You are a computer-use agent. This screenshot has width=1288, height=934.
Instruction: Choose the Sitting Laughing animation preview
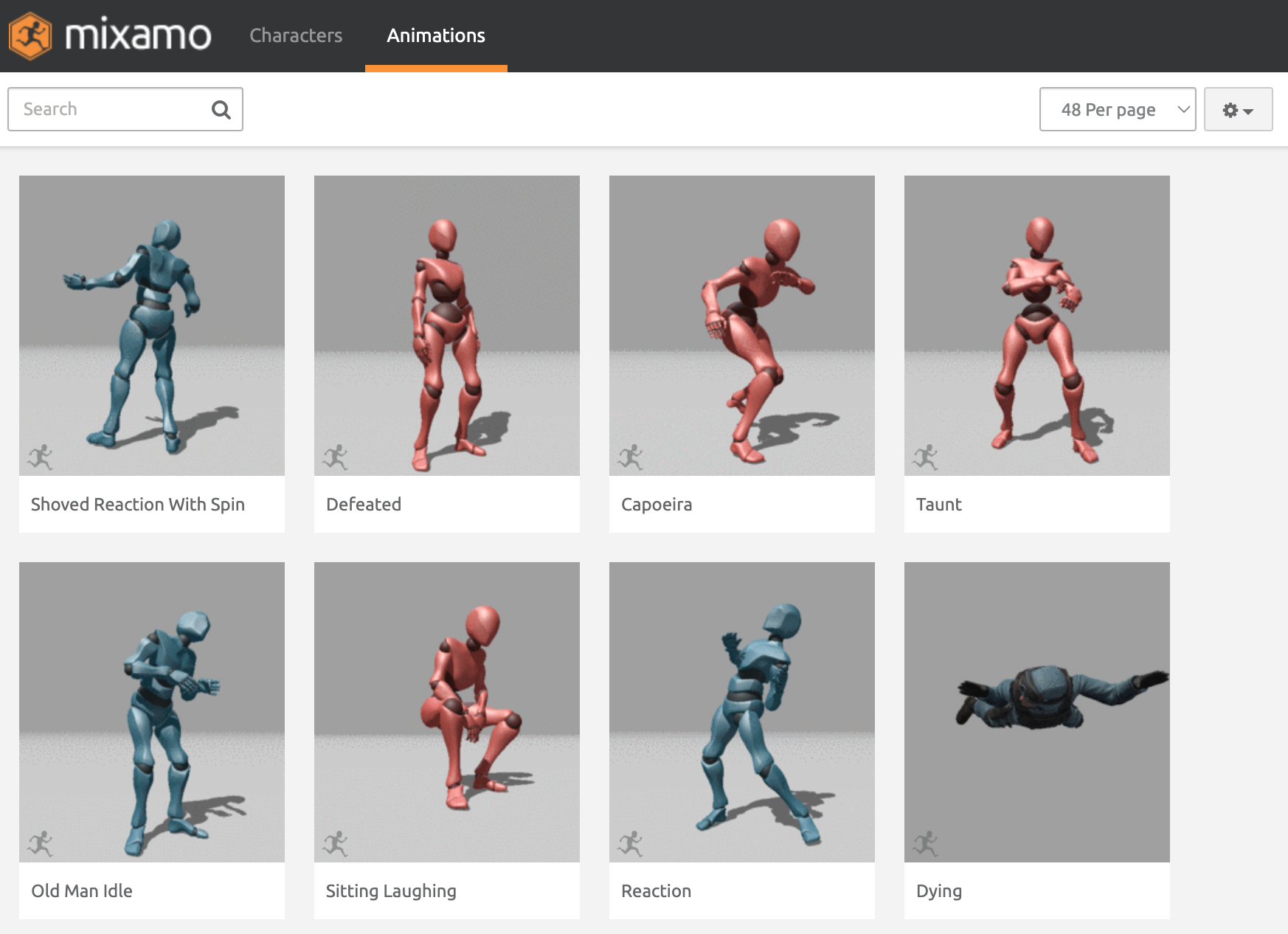[446, 711]
